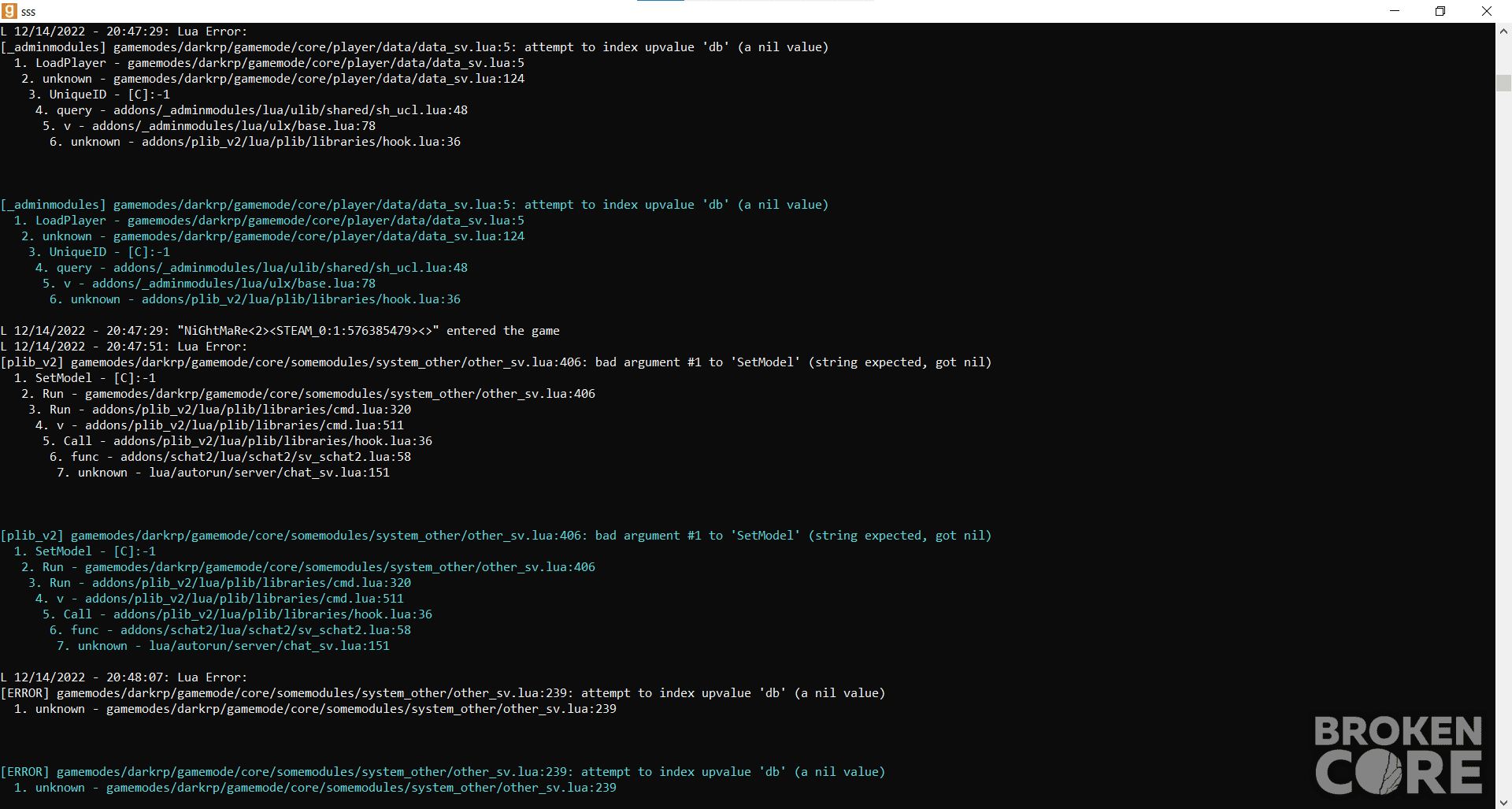The height and width of the screenshot is (809, 1512).
Task: Click cyan '4. query' sh_ucl.lua:48 line
Action: 251,268
